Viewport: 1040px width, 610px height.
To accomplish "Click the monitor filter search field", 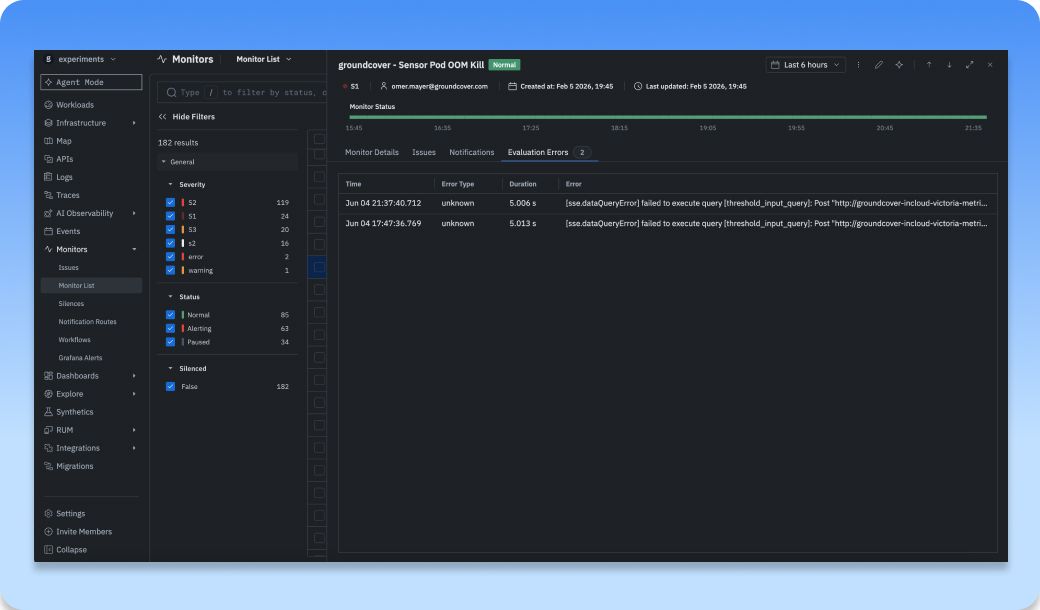I will point(242,92).
